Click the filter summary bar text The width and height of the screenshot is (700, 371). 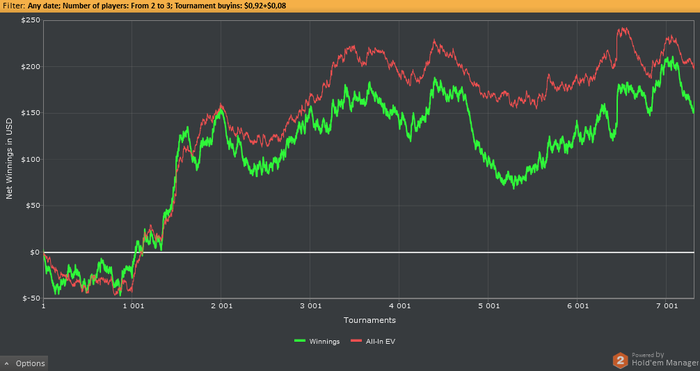pos(145,6)
